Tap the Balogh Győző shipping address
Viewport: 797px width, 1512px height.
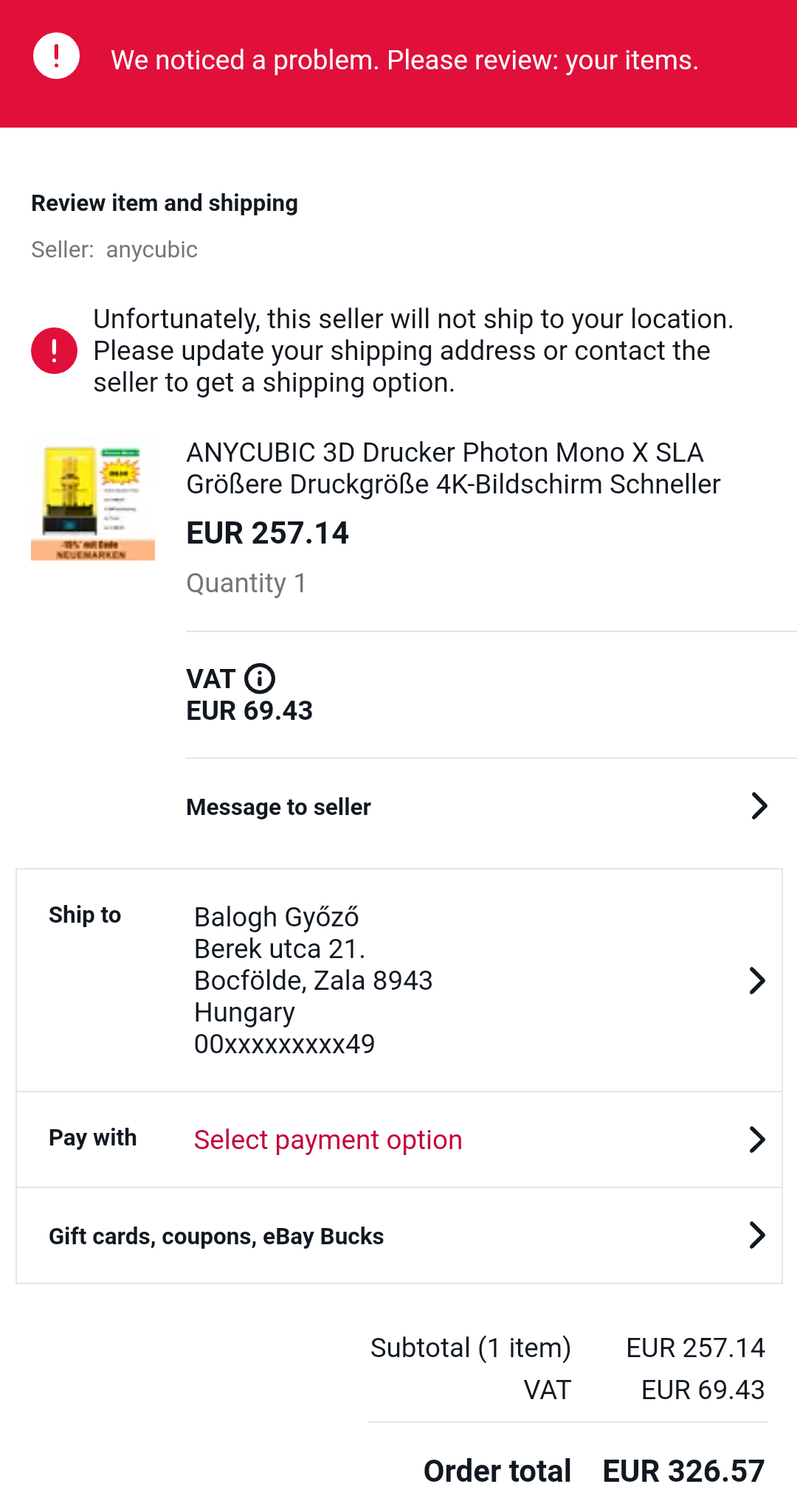coord(313,980)
